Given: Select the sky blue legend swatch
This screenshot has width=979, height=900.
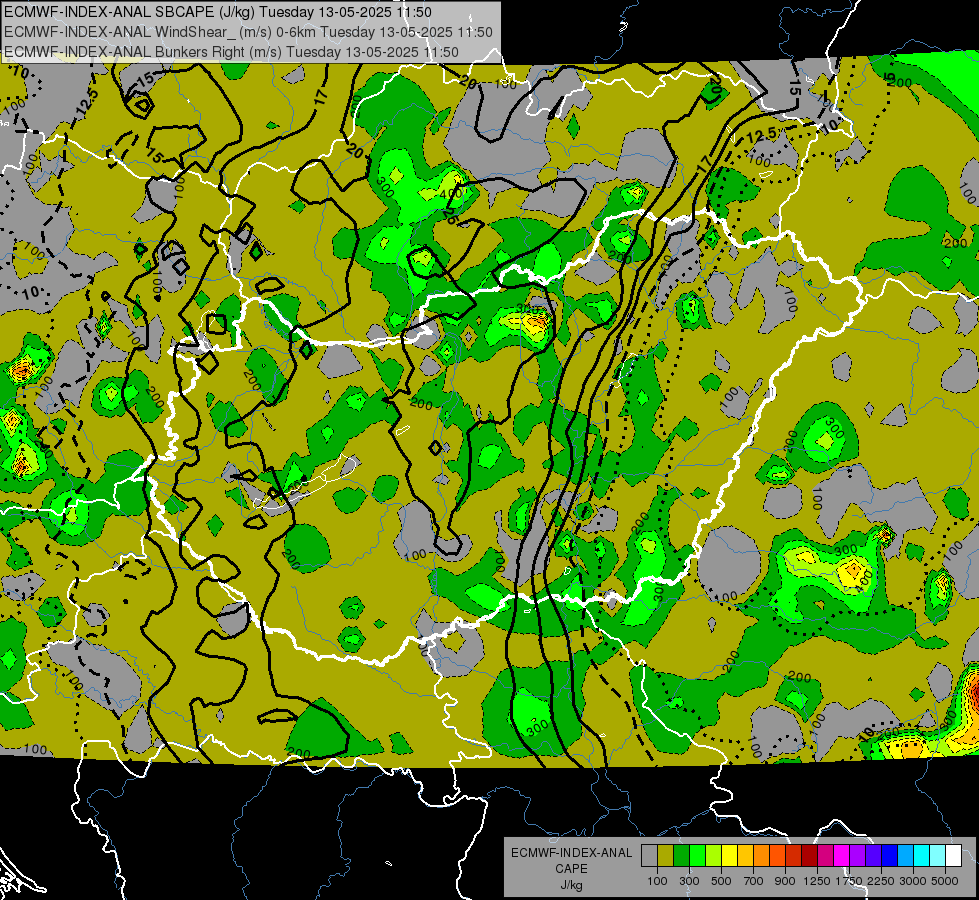Looking at the screenshot, I should tap(905, 856).
